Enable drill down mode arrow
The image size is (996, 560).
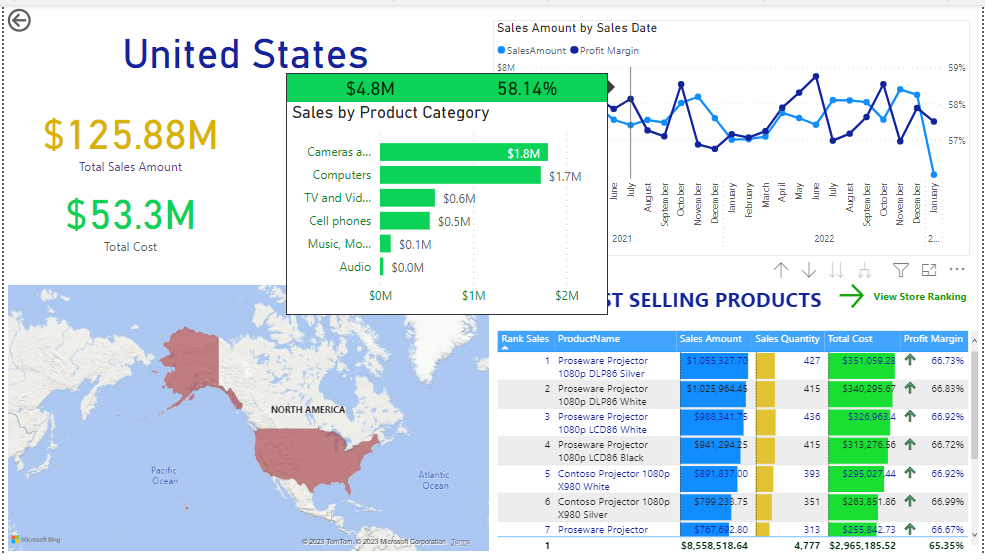[x=809, y=270]
